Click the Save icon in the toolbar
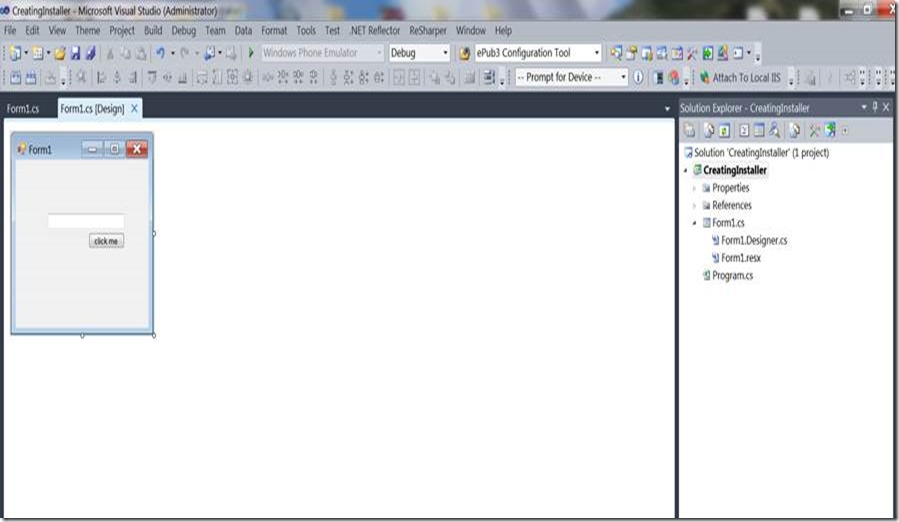899x522 pixels. (75, 53)
